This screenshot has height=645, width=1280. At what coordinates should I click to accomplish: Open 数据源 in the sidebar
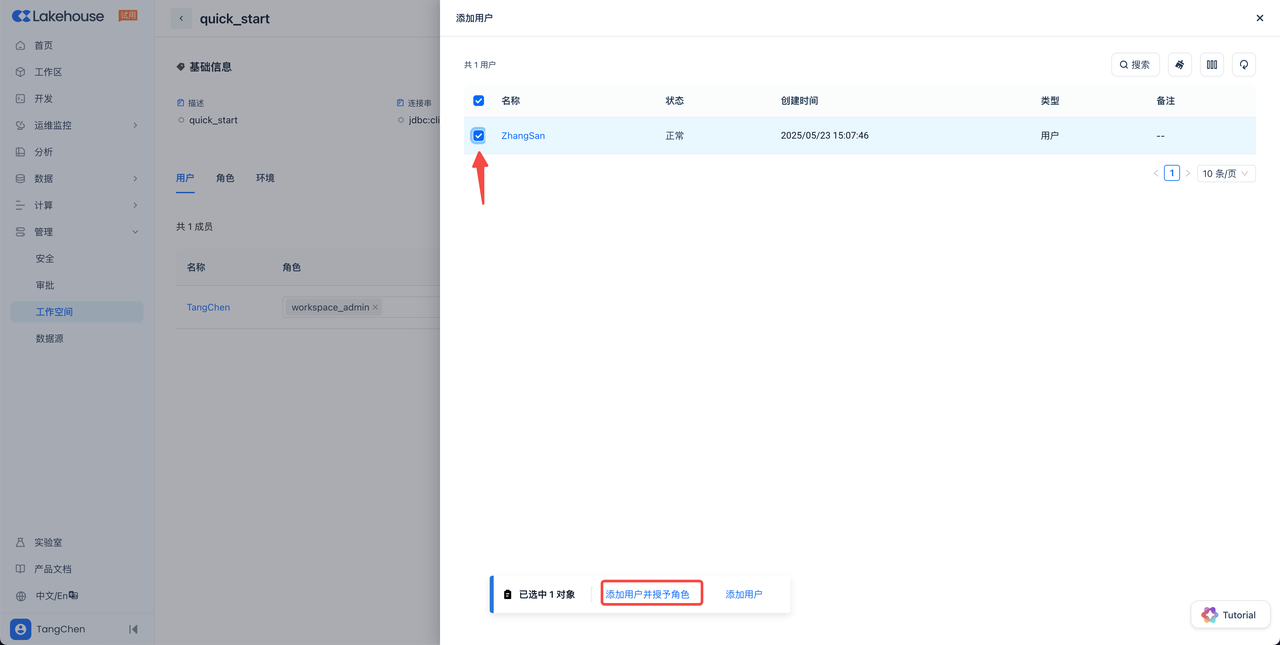[x=50, y=339]
